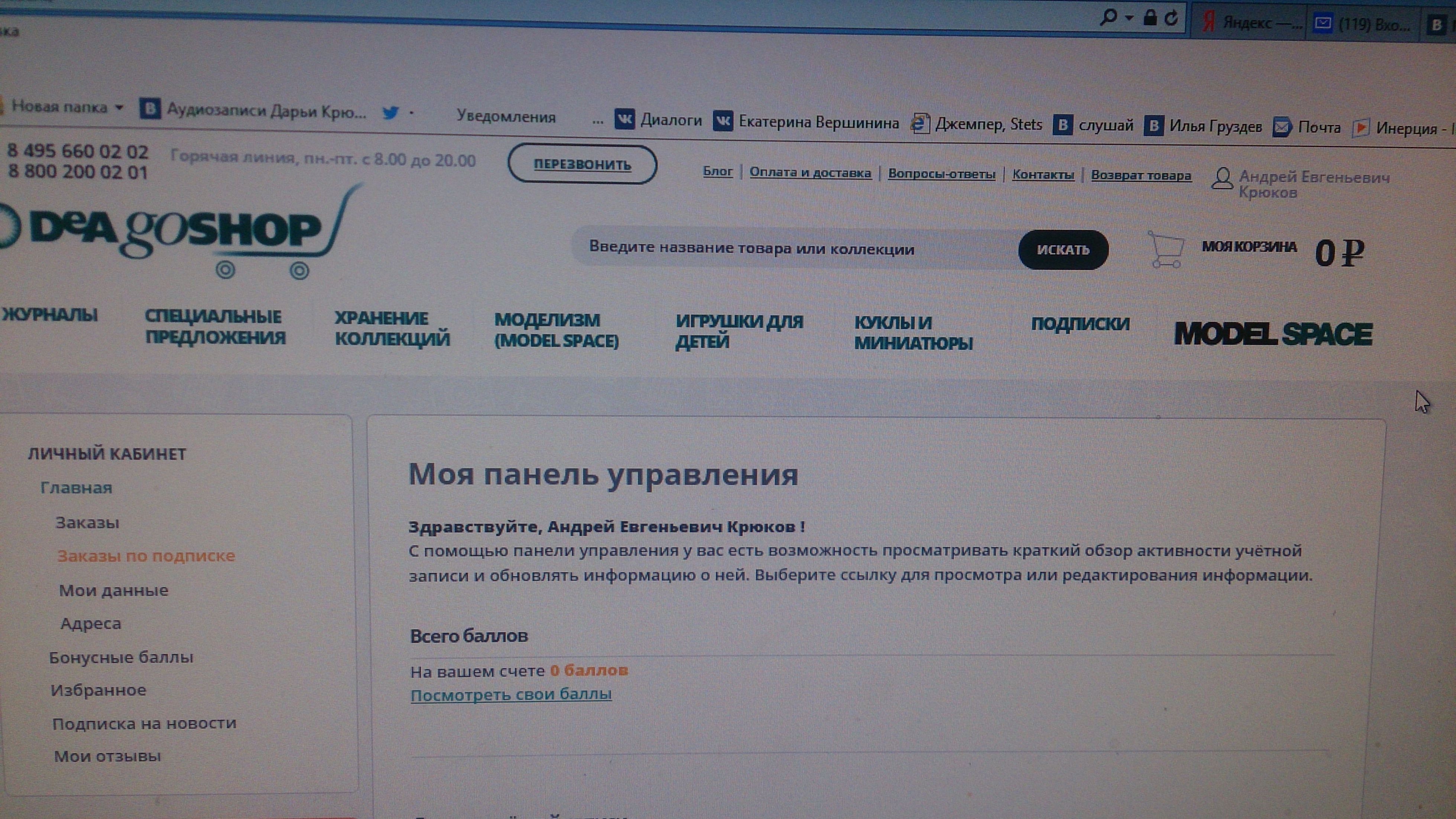Open the Возврат товара link
Screen dimensions: 1456x819
coord(1141,175)
